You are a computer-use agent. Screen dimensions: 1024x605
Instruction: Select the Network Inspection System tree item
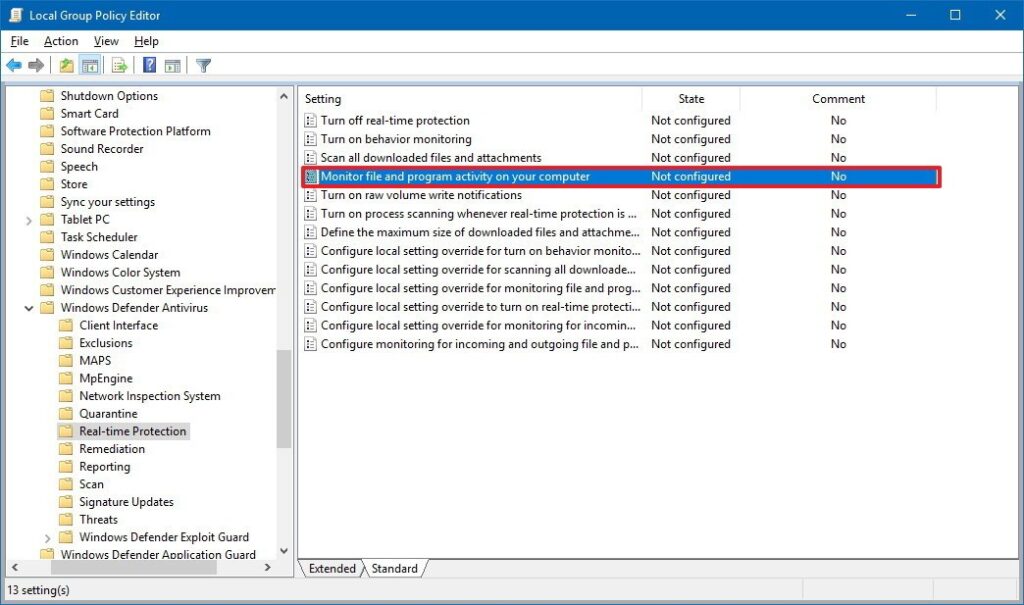(x=150, y=396)
